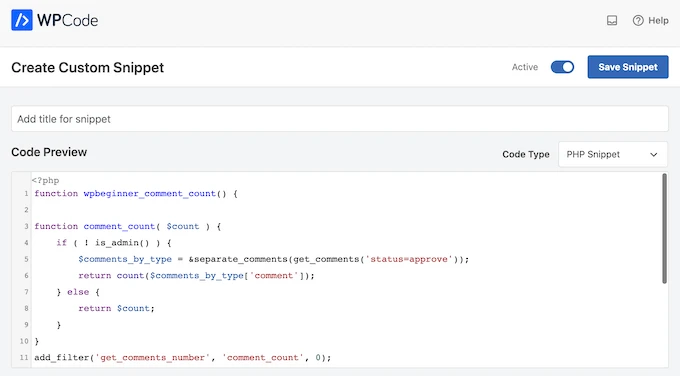The width and height of the screenshot is (680, 376).
Task: Click the Active label text
Action: point(525,67)
